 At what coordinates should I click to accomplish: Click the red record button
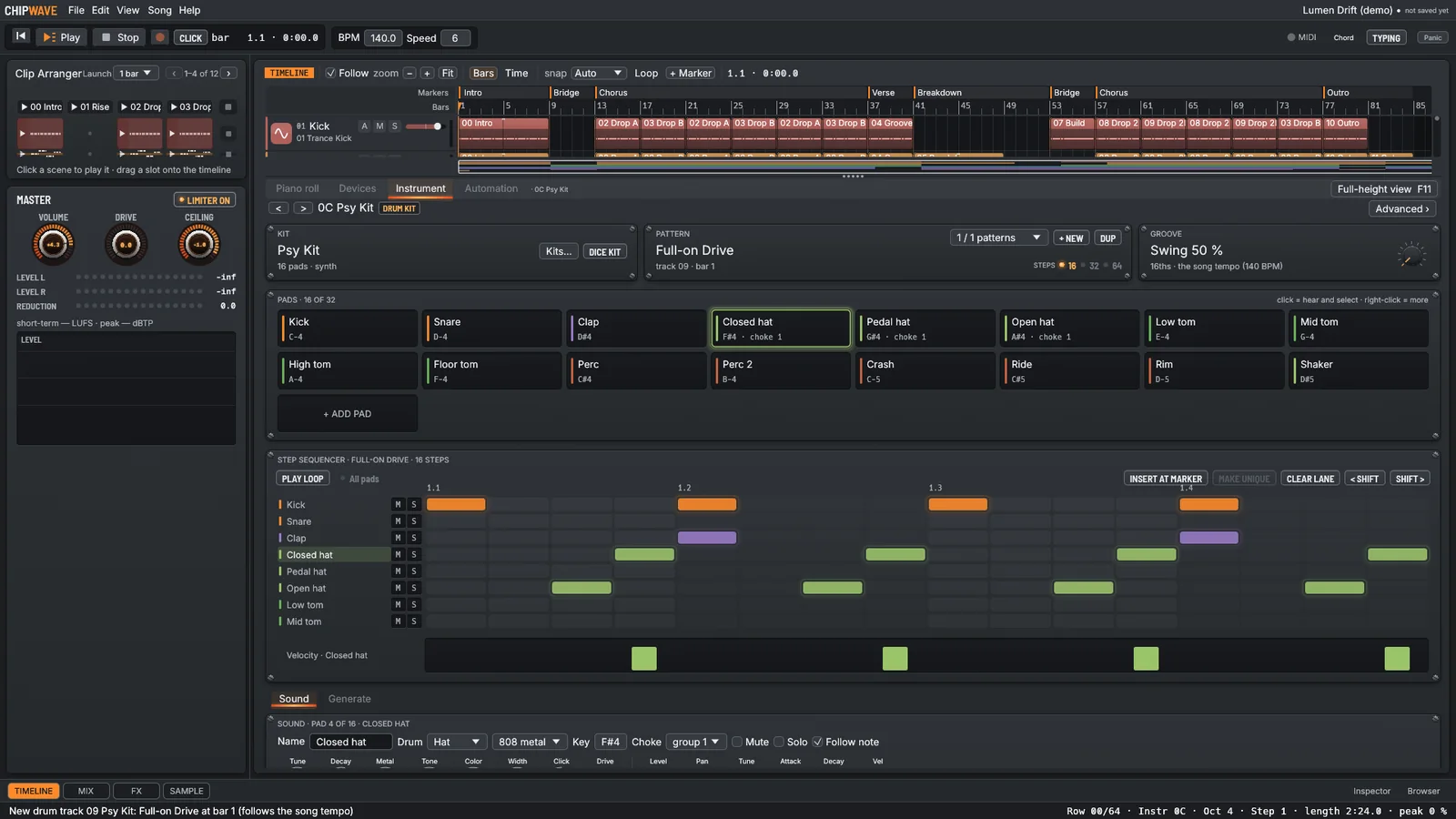[x=160, y=37]
